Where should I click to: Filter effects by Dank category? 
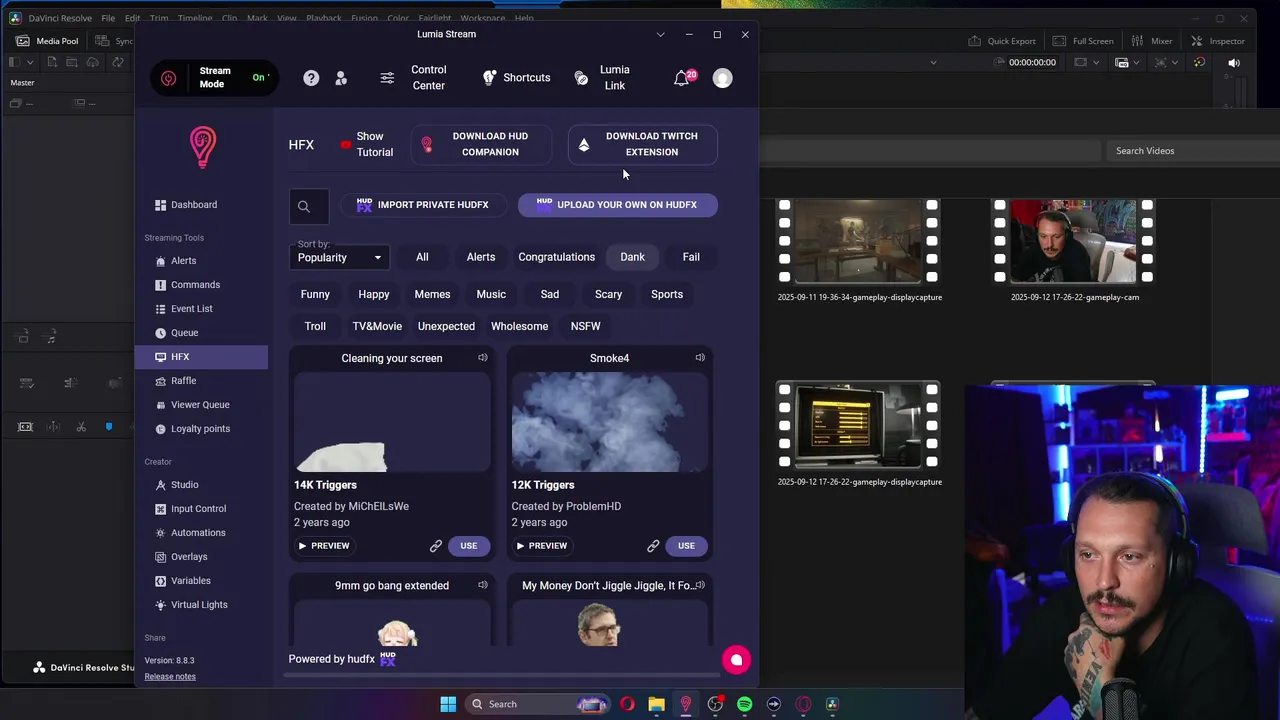632,257
